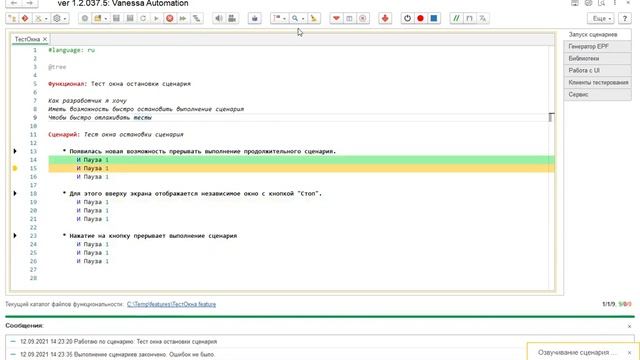
Task: Click the editor vertical scrollbar thumb
Action: point(551,117)
